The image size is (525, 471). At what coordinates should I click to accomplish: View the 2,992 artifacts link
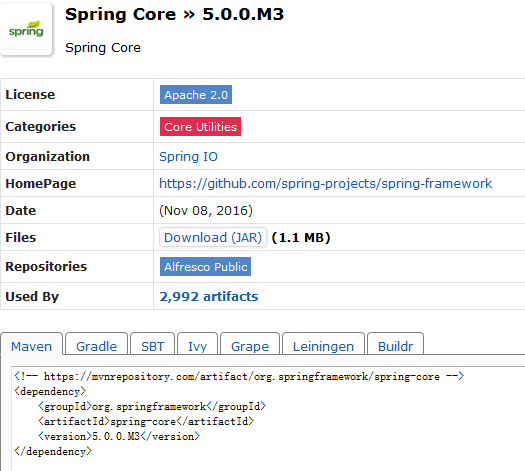pyautogui.click(x=209, y=297)
